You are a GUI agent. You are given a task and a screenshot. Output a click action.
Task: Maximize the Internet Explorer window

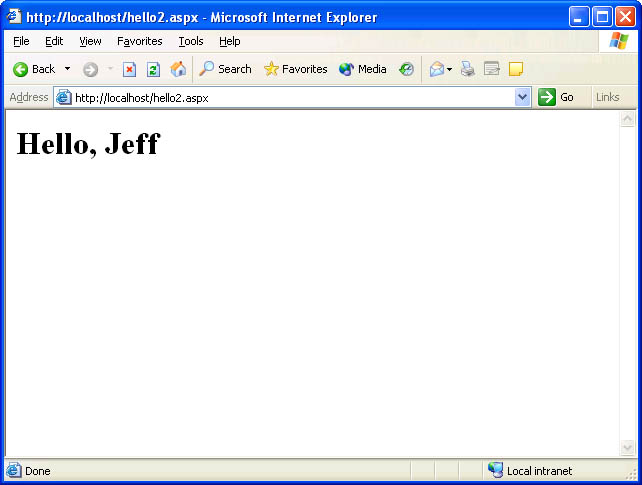click(x=602, y=17)
